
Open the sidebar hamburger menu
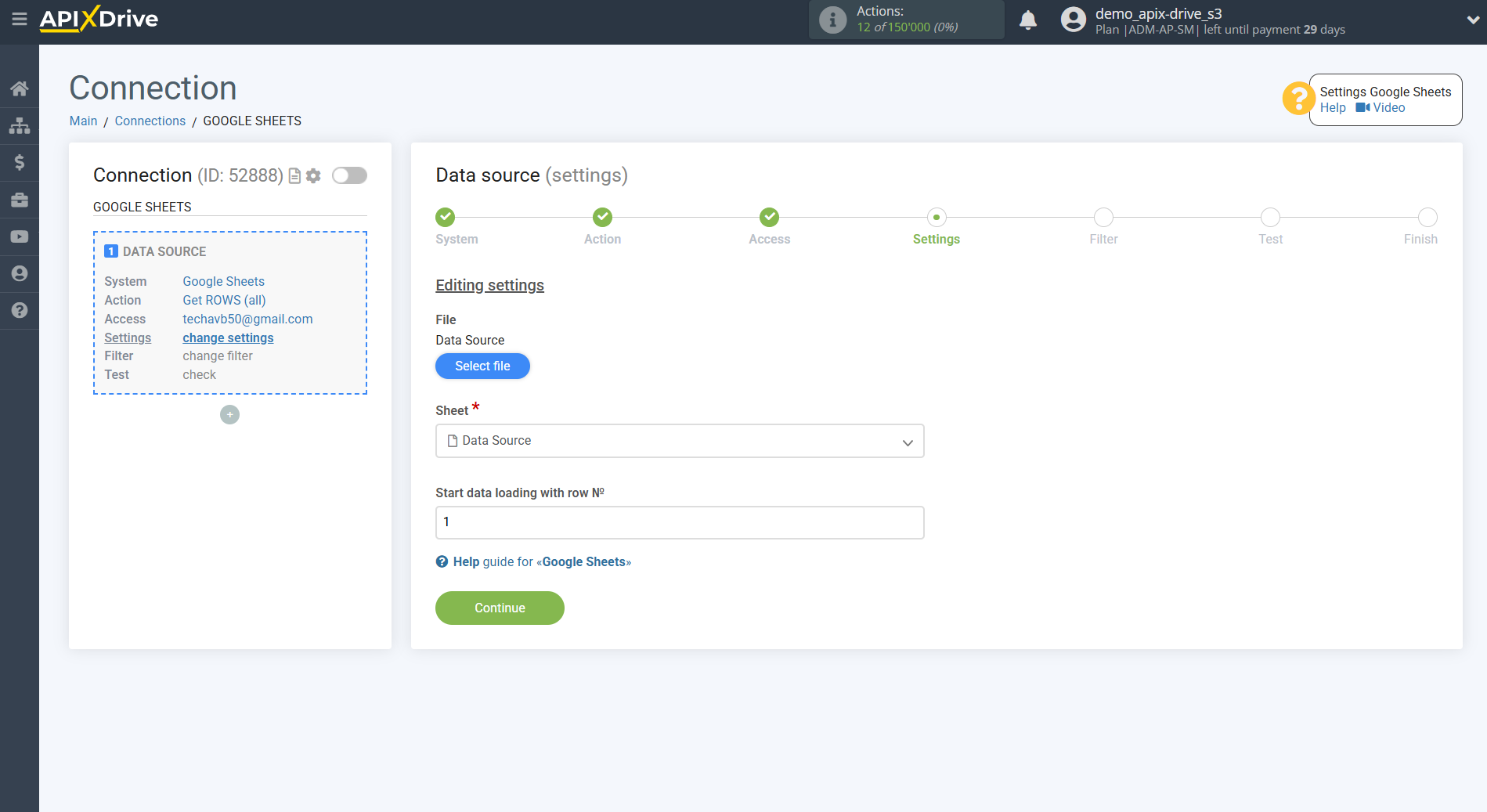(x=20, y=20)
